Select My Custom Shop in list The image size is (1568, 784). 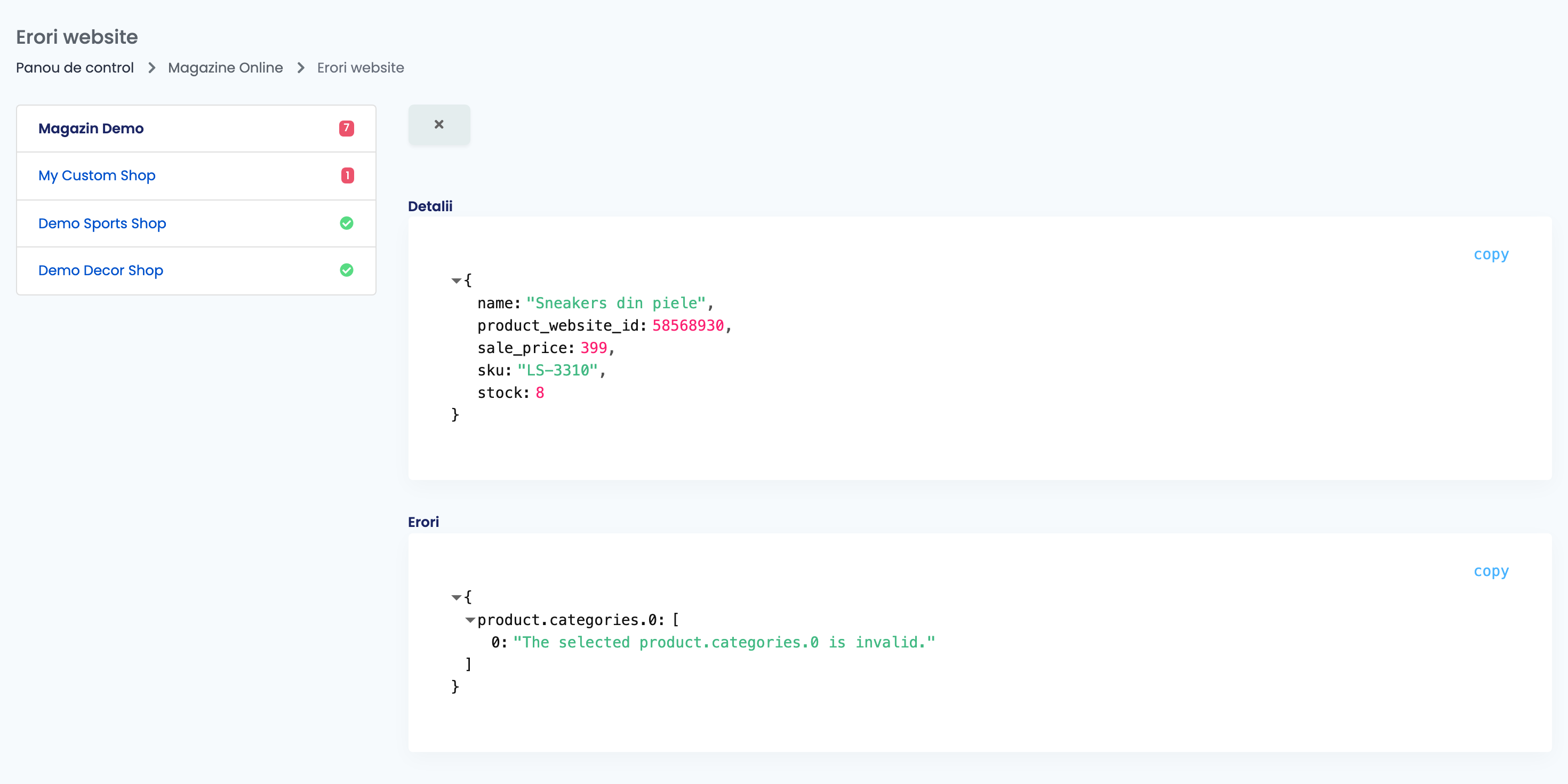pos(196,176)
